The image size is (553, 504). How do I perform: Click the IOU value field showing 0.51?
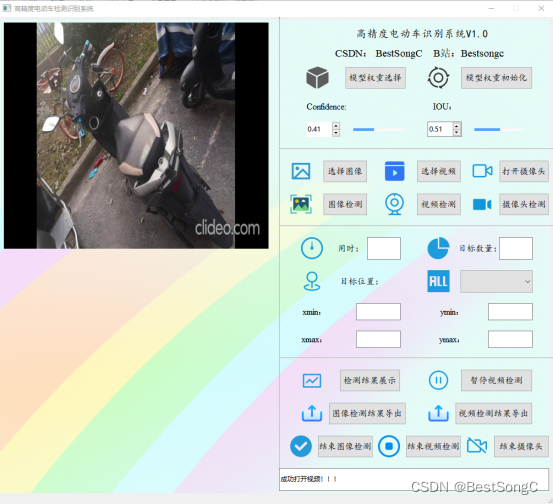coord(440,129)
